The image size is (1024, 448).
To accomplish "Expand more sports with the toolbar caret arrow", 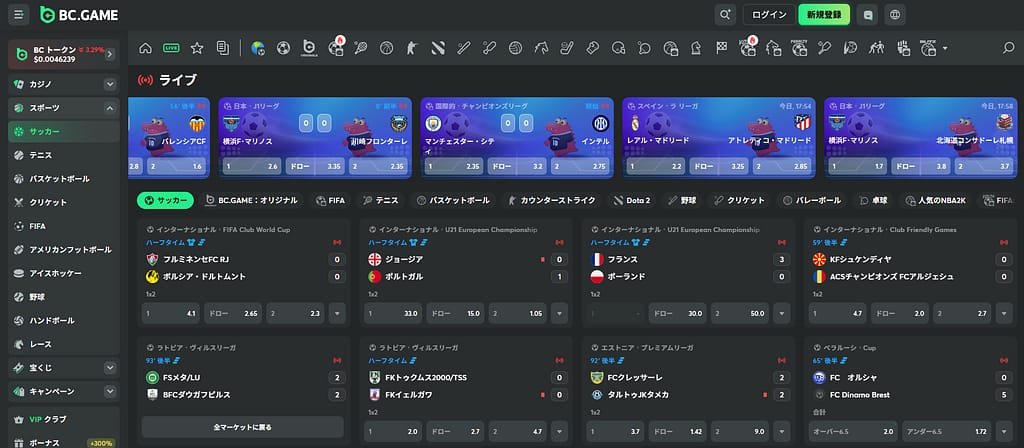I will [x=944, y=48].
